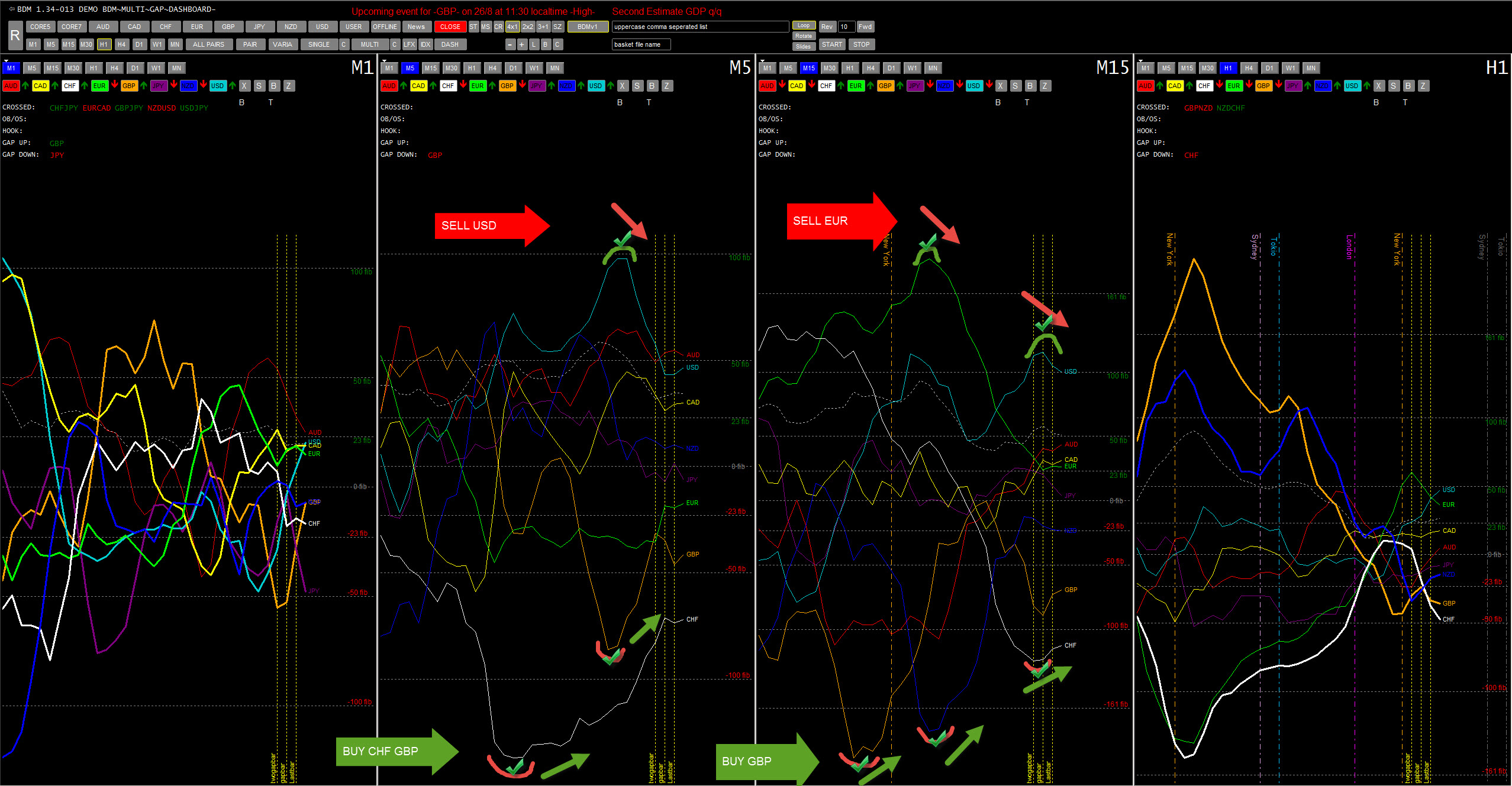Expand the small triangle atop M5 panel
This screenshot has height=786, width=1512.
(384, 60)
